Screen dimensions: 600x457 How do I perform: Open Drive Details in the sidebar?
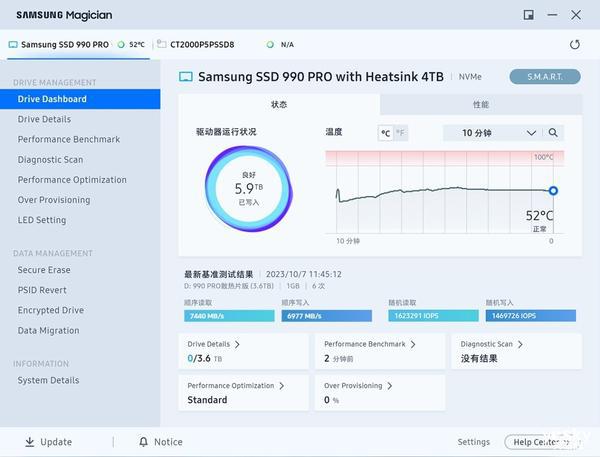click(44, 119)
